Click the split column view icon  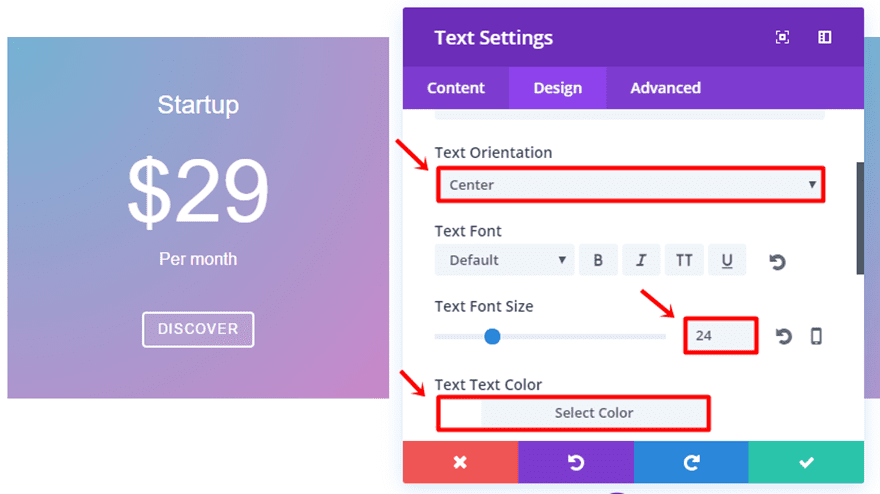[824, 38]
